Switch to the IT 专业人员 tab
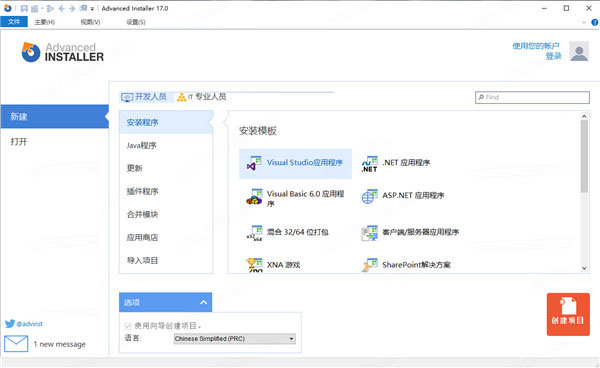Image resolution: width=600 pixels, height=368 pixels. pyautogui.click(x=202, y=97)
